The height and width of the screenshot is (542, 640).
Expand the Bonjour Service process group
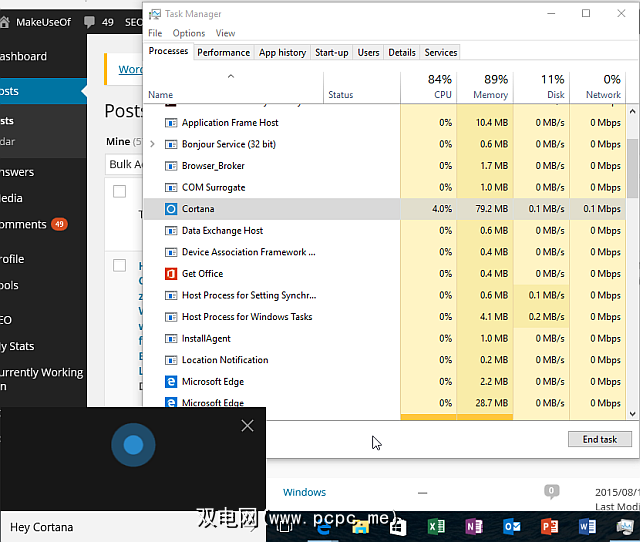click(152, 144)
